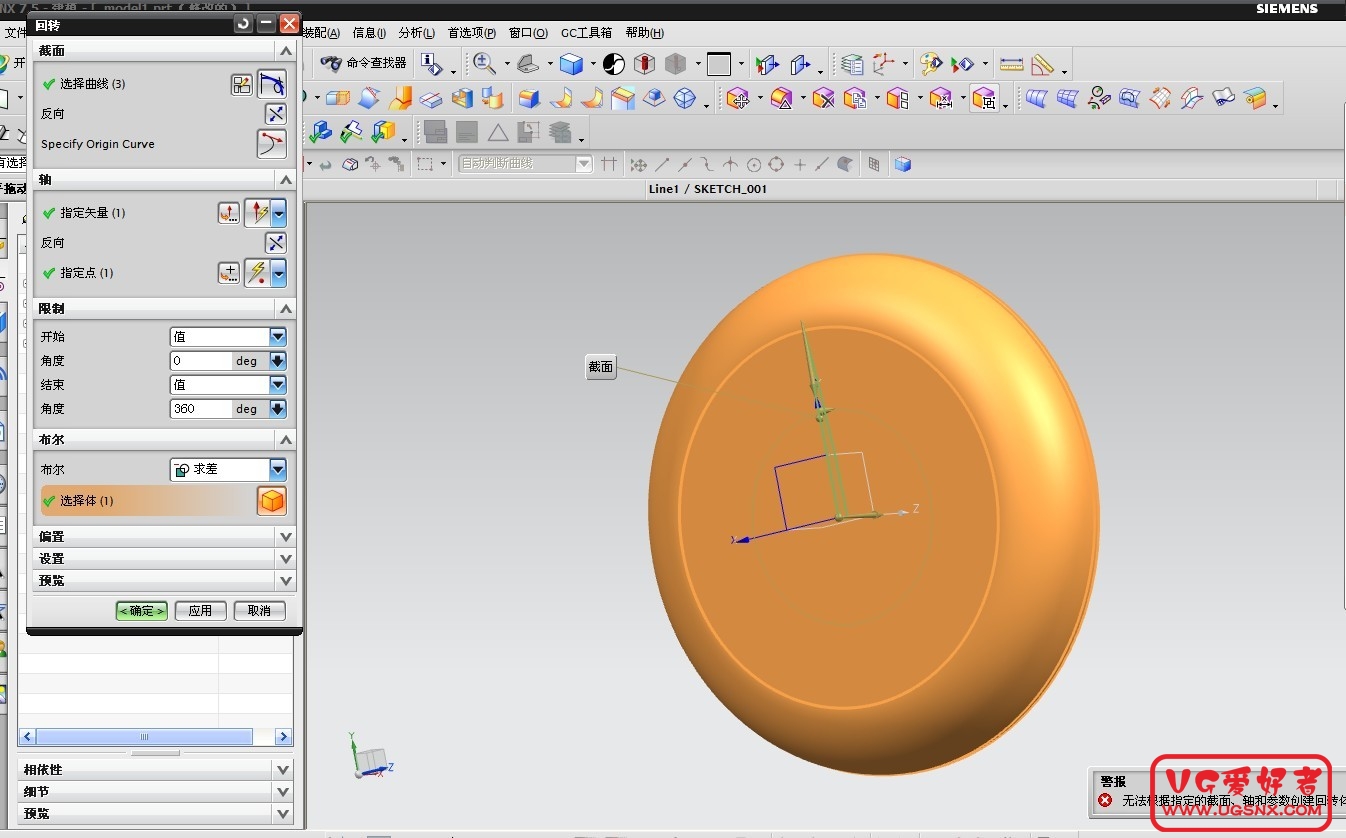Click the 应用 button
1346x838 pixels.
tap(200, 611)
